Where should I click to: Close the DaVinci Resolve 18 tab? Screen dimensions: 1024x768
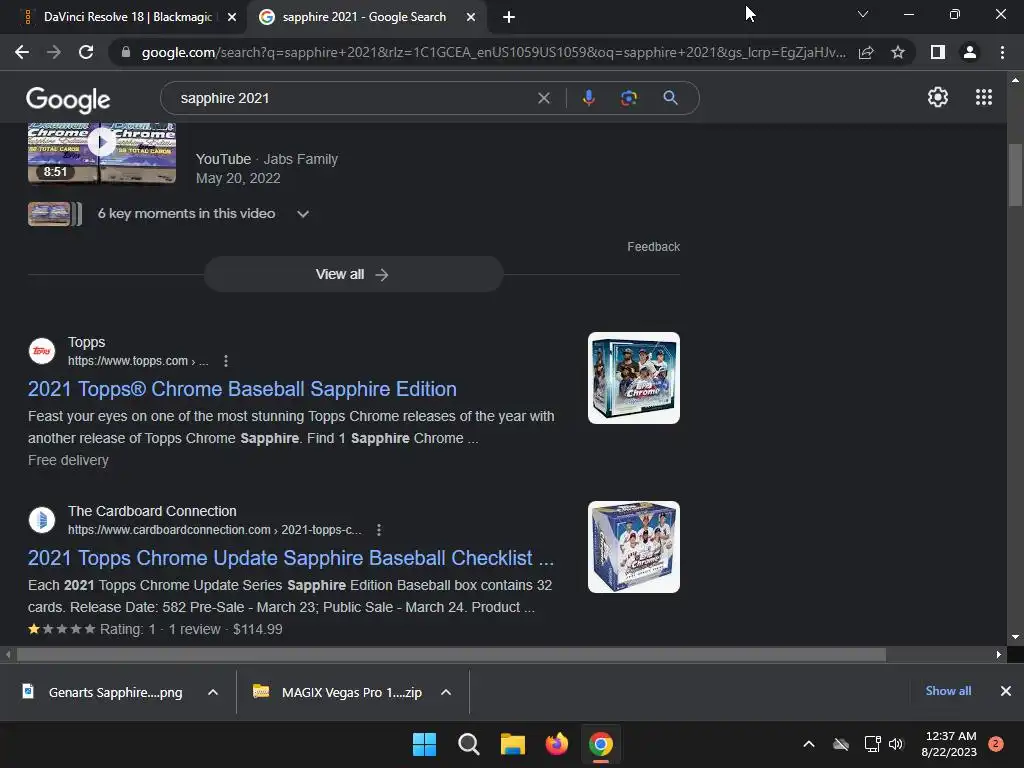[232, 17]
